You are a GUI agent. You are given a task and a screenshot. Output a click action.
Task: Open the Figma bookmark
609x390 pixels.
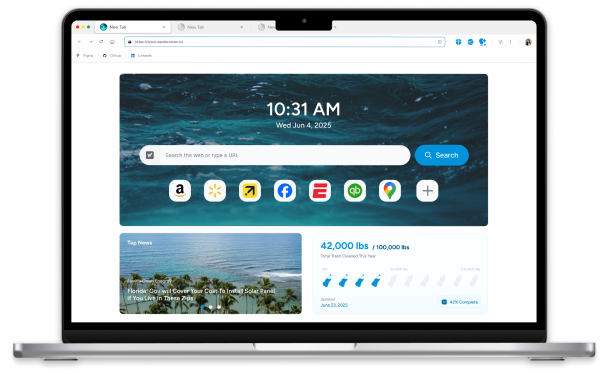(85, 56)
